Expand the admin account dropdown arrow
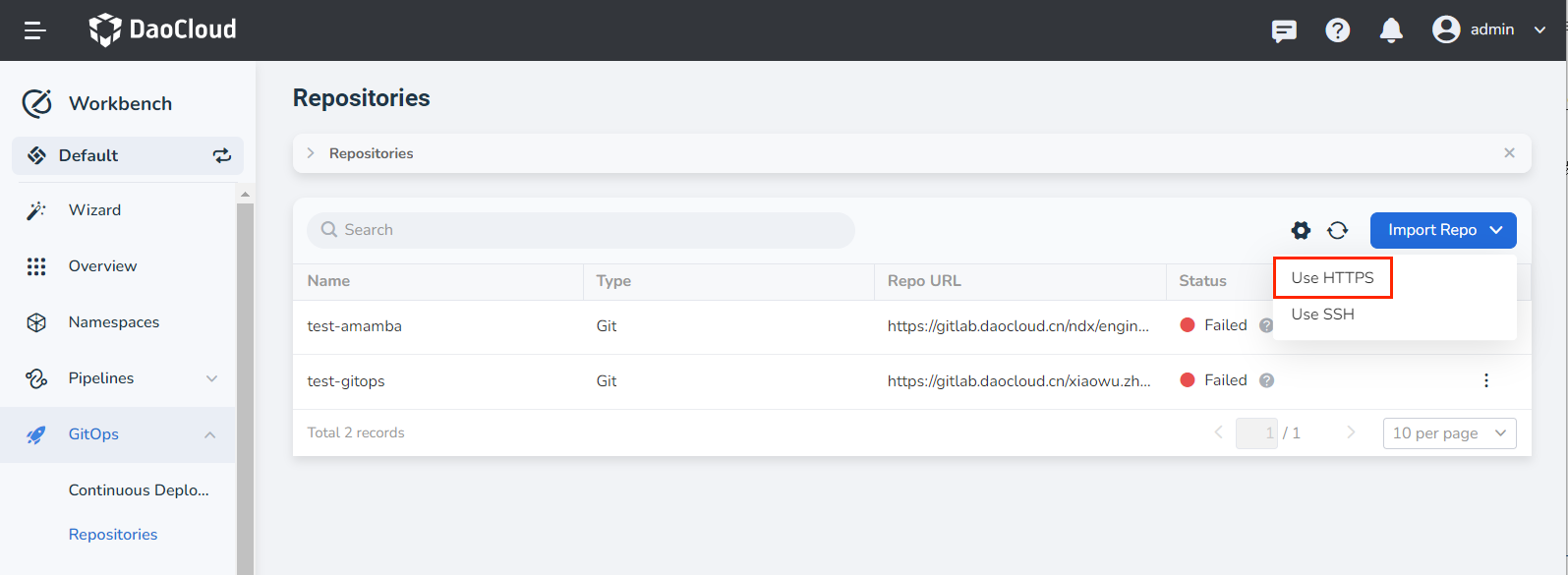The width and height of the screenshot is (1568, 575). tap(1540, 30)
